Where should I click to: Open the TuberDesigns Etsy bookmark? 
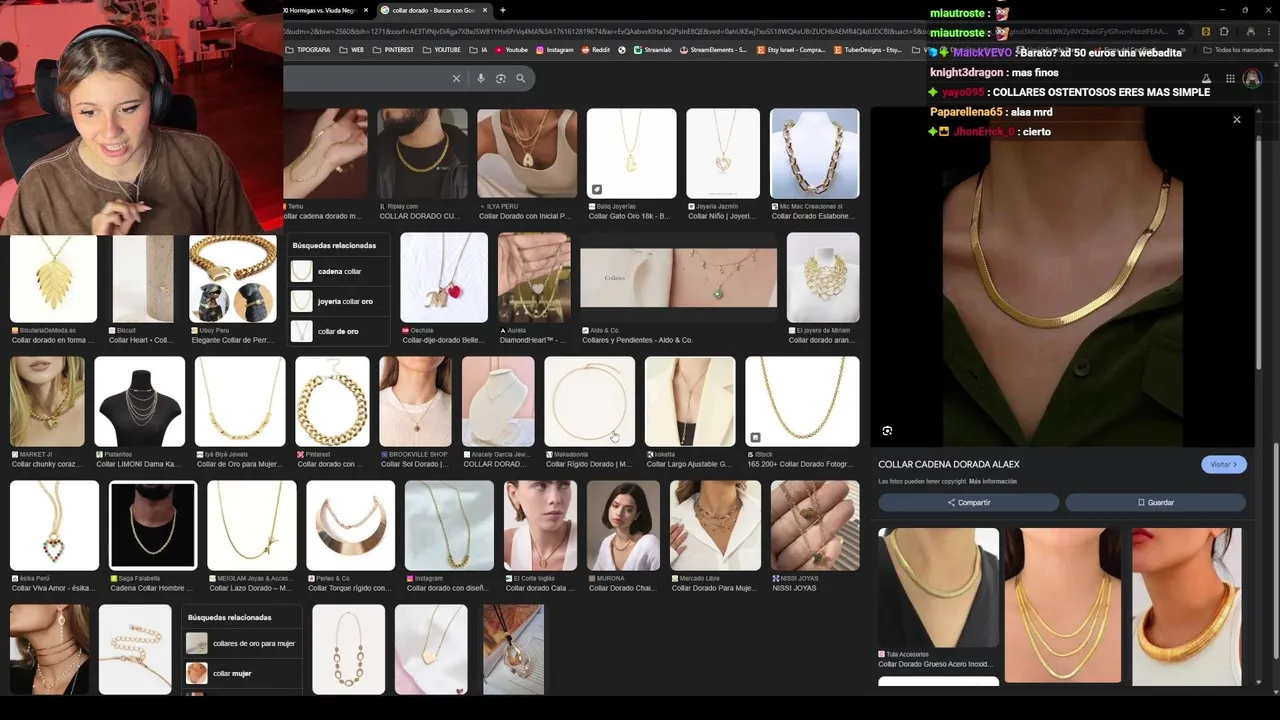click(x=868, y=50)
